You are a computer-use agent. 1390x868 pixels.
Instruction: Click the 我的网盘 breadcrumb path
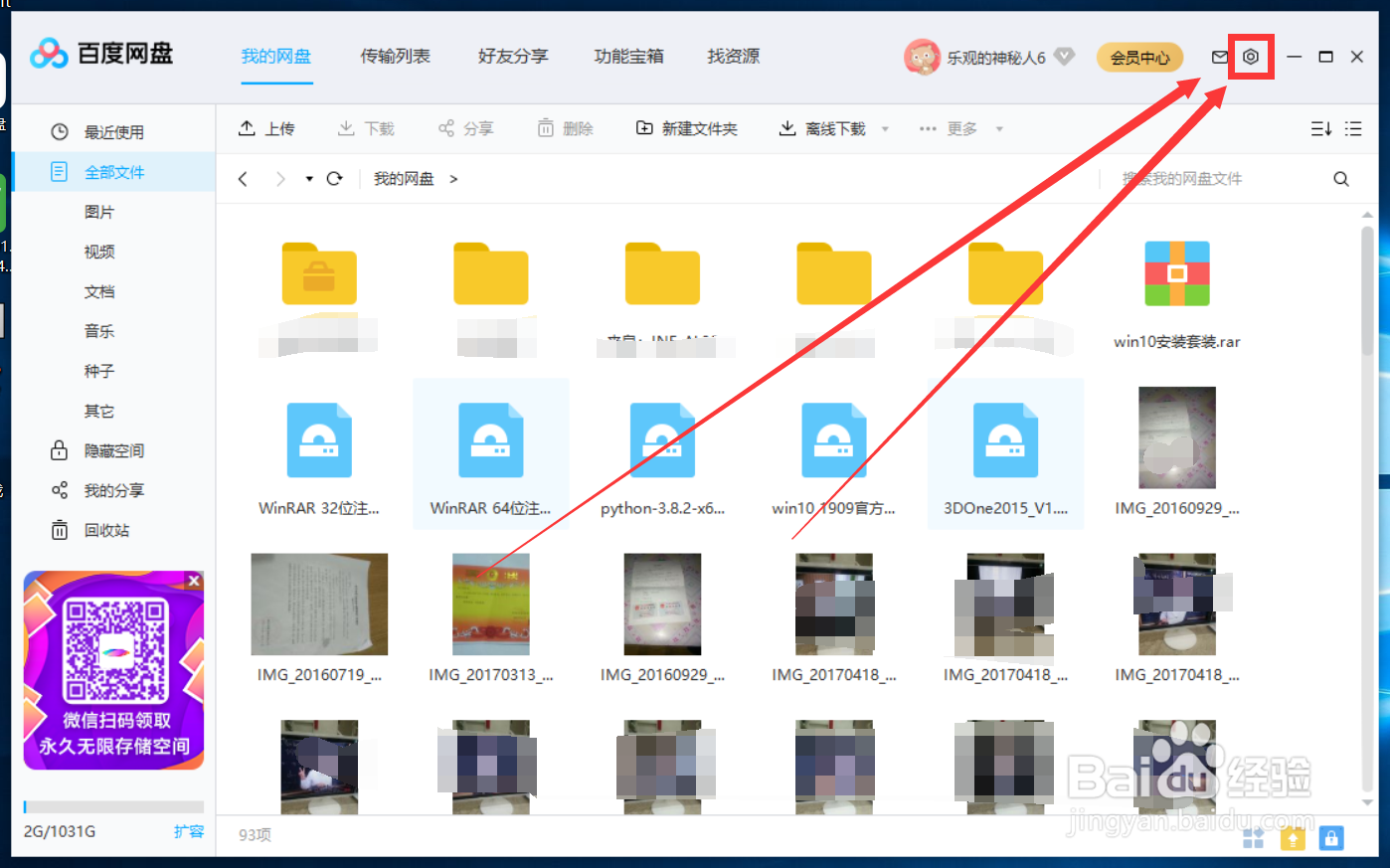(x=404, y=179)
